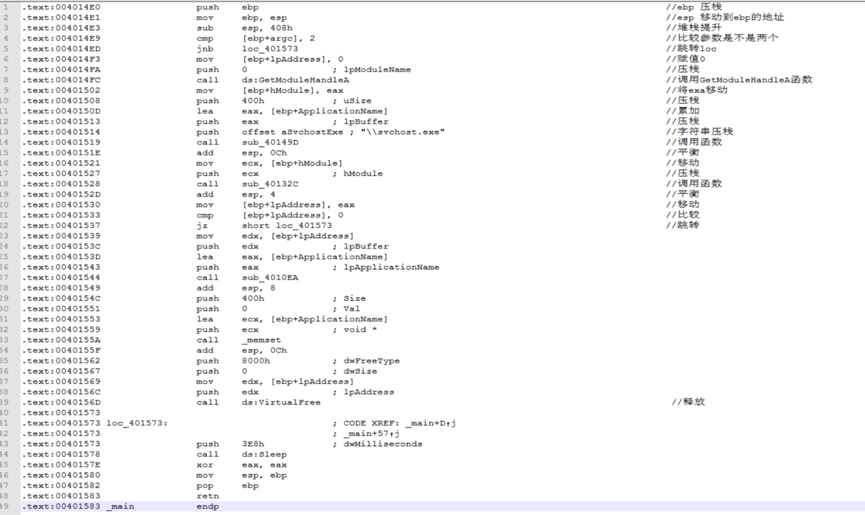Click the '//比较参数是不是两个' annotation
The height and width of the screenshot is (515, 865).
coord(722,39)
